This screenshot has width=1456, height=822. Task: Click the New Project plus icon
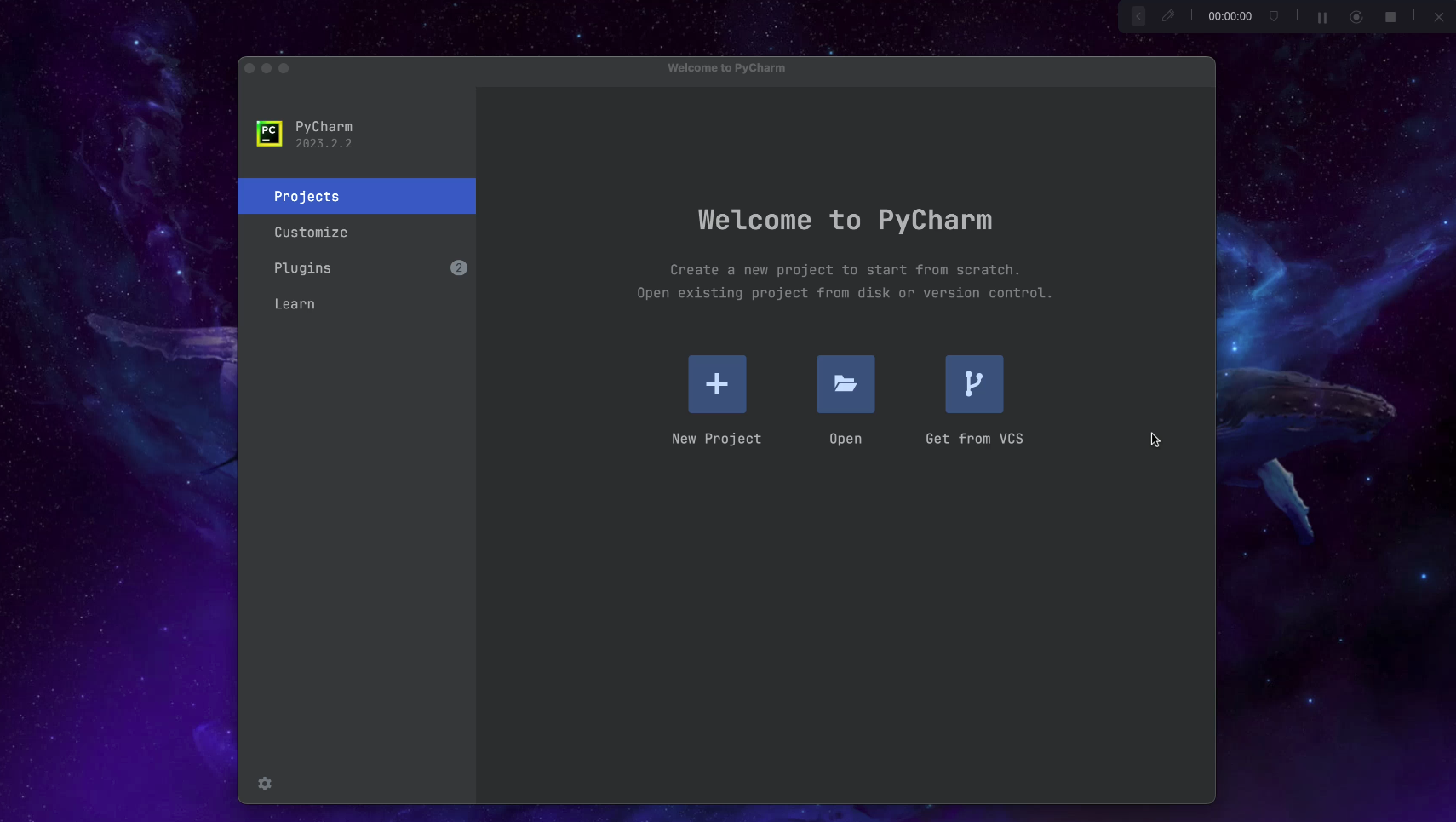coord(717,384)
